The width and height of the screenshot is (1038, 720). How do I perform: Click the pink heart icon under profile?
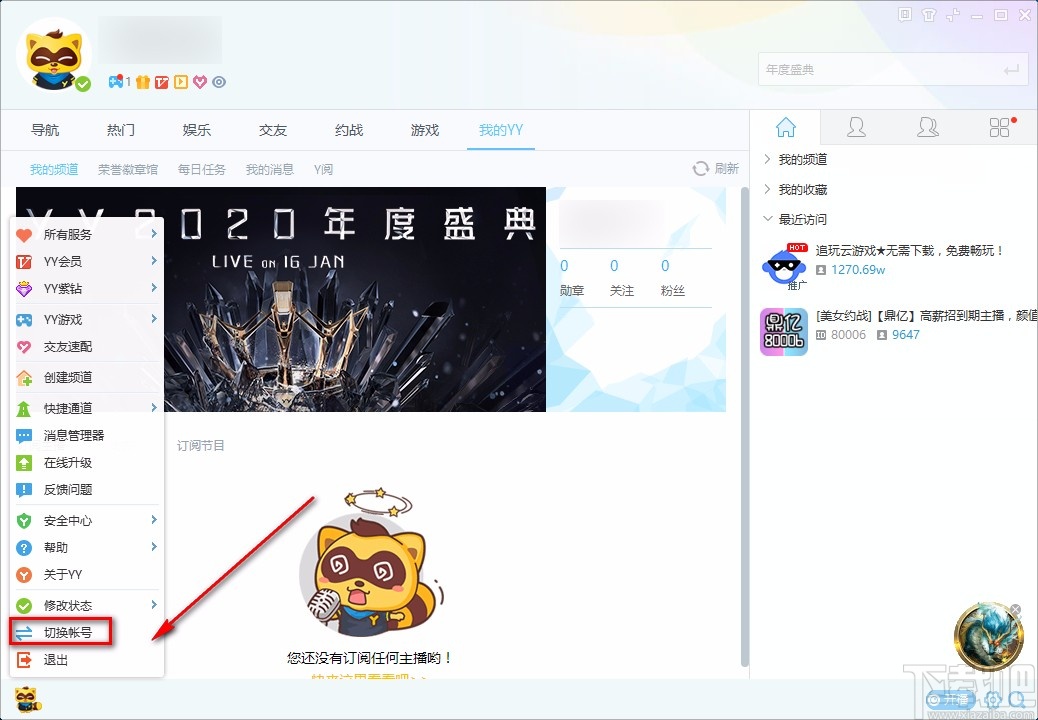[x=200, y=82]
